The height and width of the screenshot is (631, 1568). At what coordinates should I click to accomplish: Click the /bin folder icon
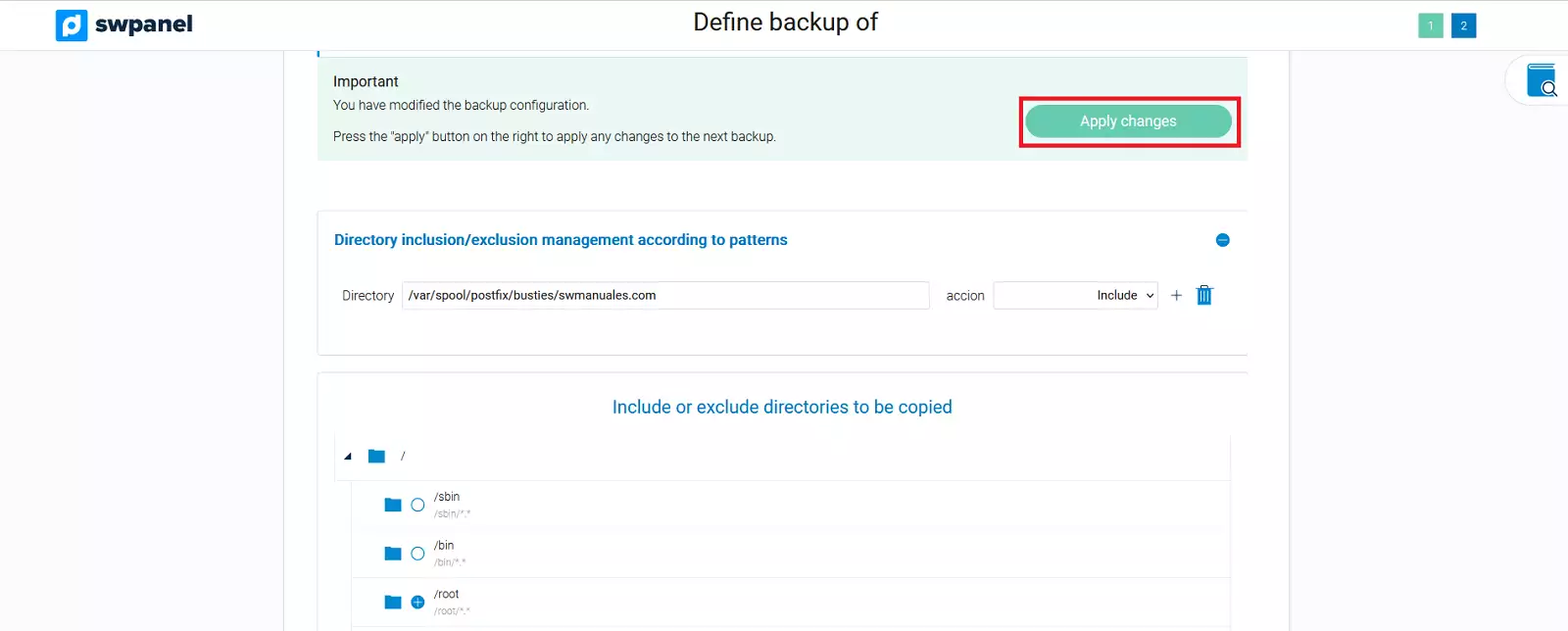pos(393,554)
